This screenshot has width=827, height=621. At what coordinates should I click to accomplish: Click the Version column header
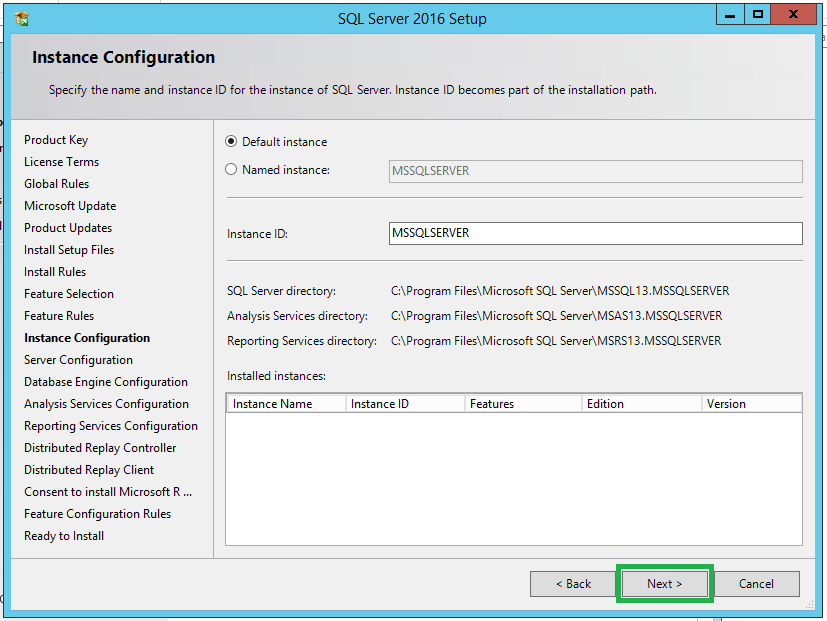pyautogui.click(x=752, y=404)
